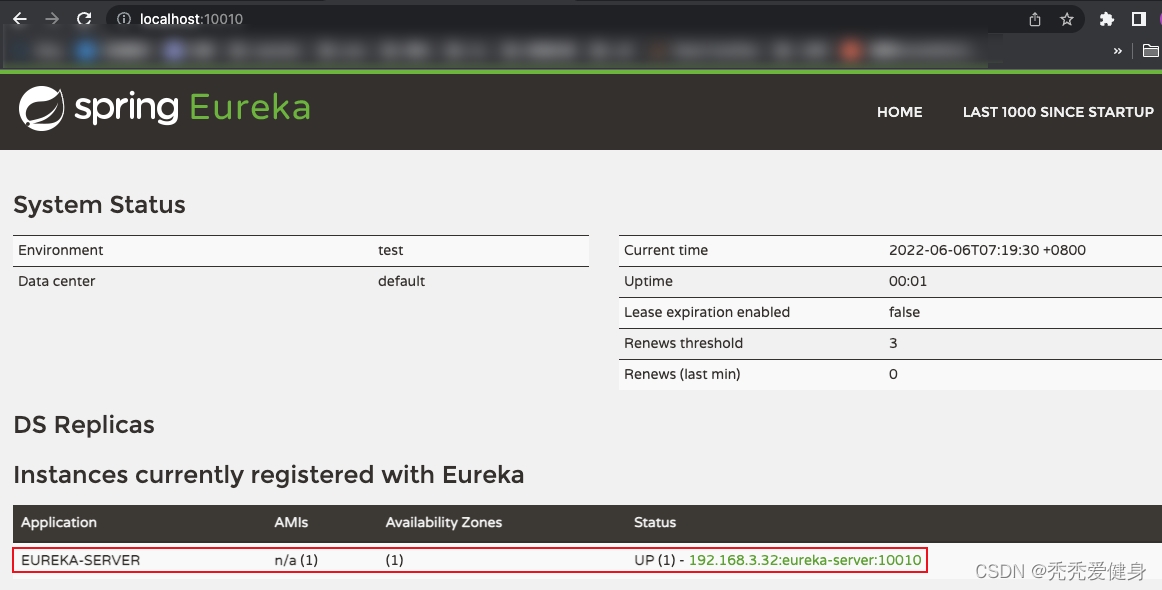Image resolution: width=1162 pixels, height=590 pixels.
Task: Click the Uptime label
Action: coord(648,282)
